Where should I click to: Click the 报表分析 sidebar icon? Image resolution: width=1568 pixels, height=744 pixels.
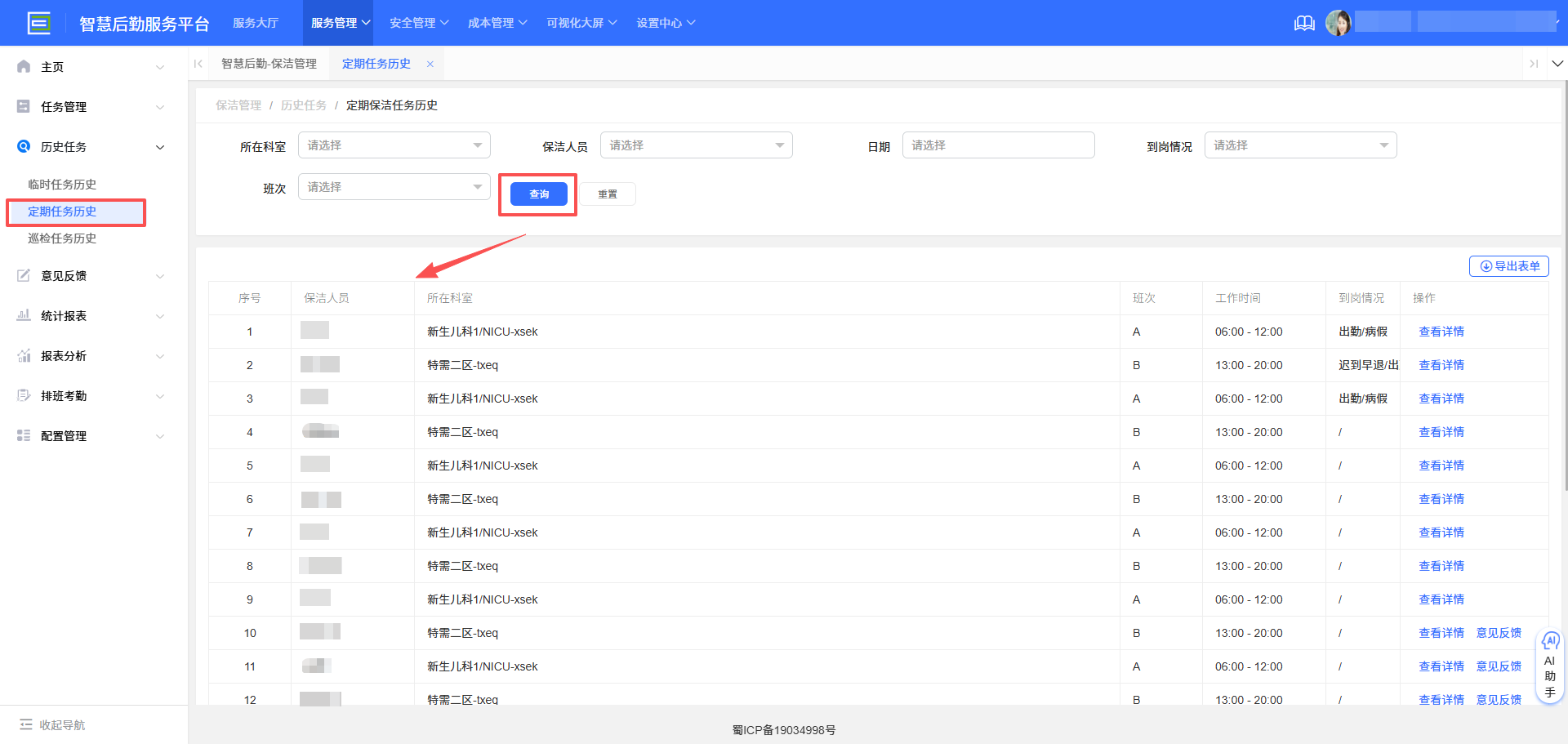coord(23,355)
